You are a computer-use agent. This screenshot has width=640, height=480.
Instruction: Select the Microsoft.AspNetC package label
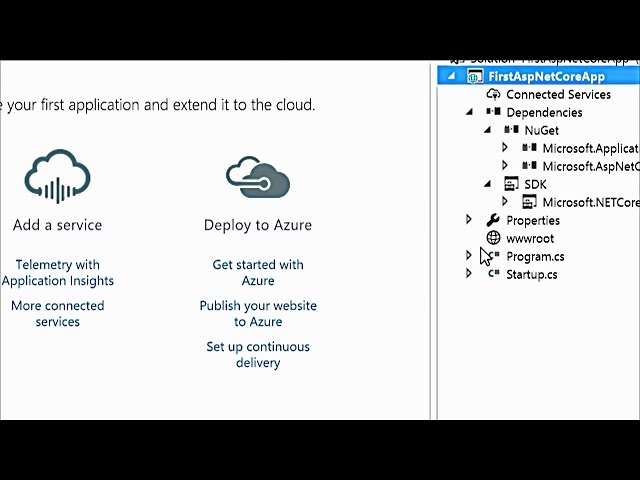coord(591,167)
